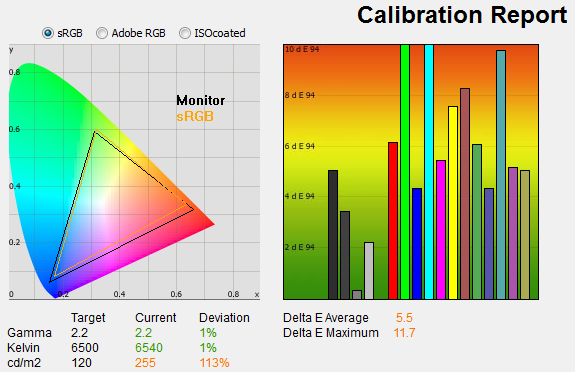This screenshot has height=372, width=575.
Task: Click the olive bar at the chart end
Action: pyautogui.click(x=525, y=235)
